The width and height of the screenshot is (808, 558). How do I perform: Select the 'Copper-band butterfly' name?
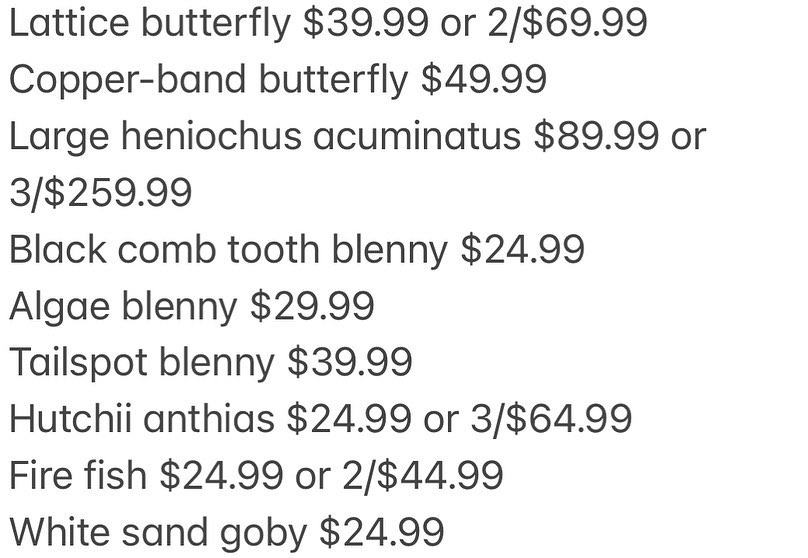(x=209, y=79)
